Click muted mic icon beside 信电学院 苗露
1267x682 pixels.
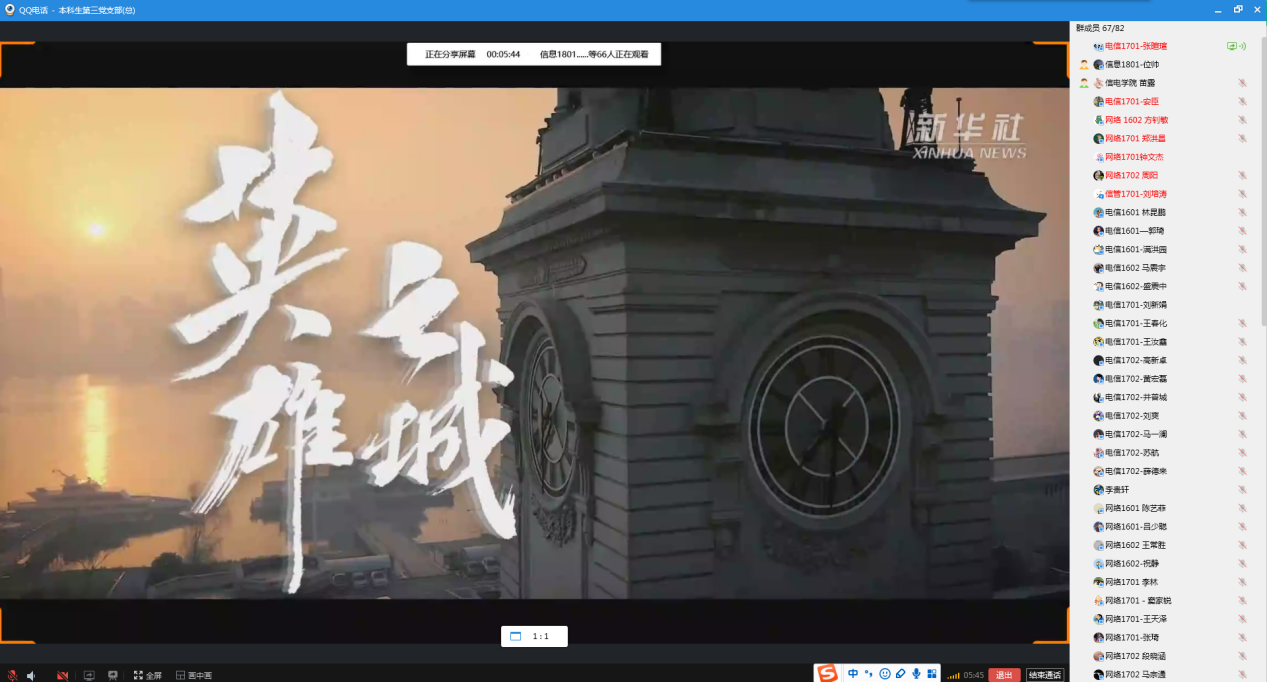coord(1242,83)
